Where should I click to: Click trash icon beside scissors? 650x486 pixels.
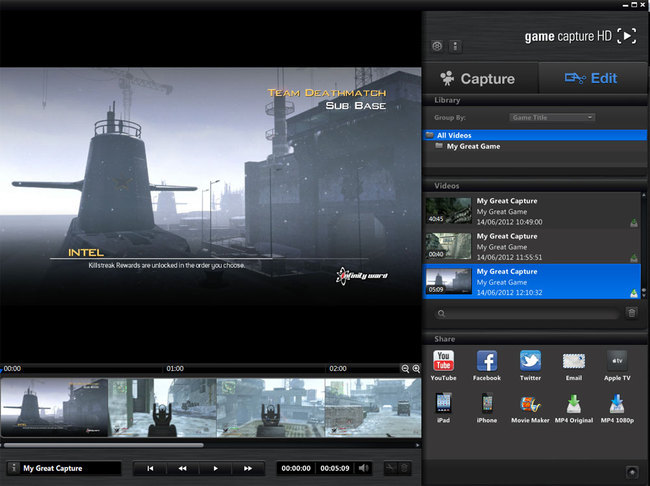405,468
